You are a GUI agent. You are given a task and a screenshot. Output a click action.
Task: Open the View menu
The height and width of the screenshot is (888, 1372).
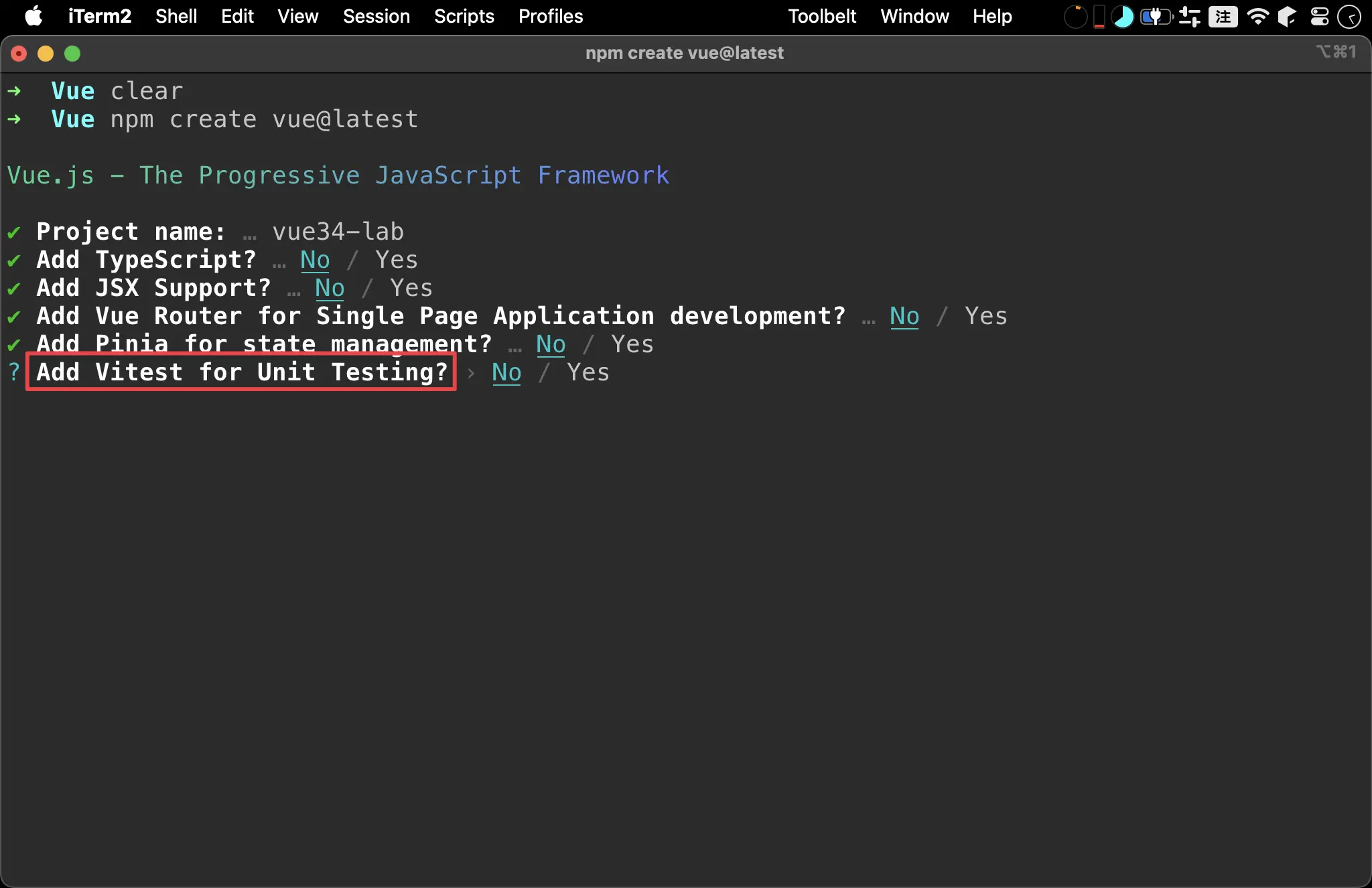(x=298, y=16)
